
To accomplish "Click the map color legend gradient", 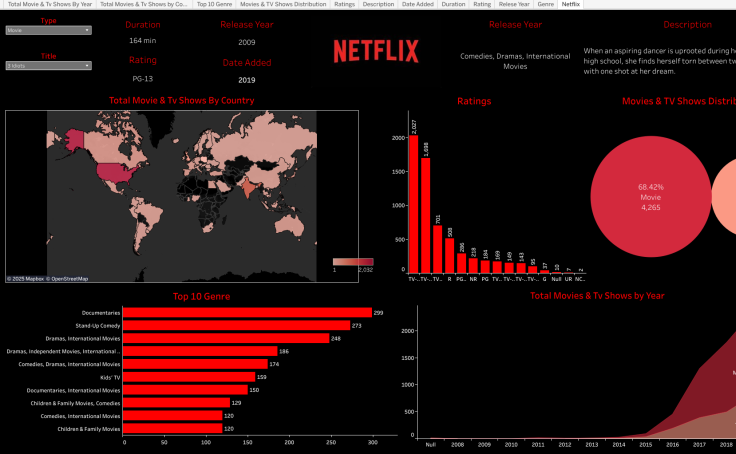I will (x=352, y=262).
